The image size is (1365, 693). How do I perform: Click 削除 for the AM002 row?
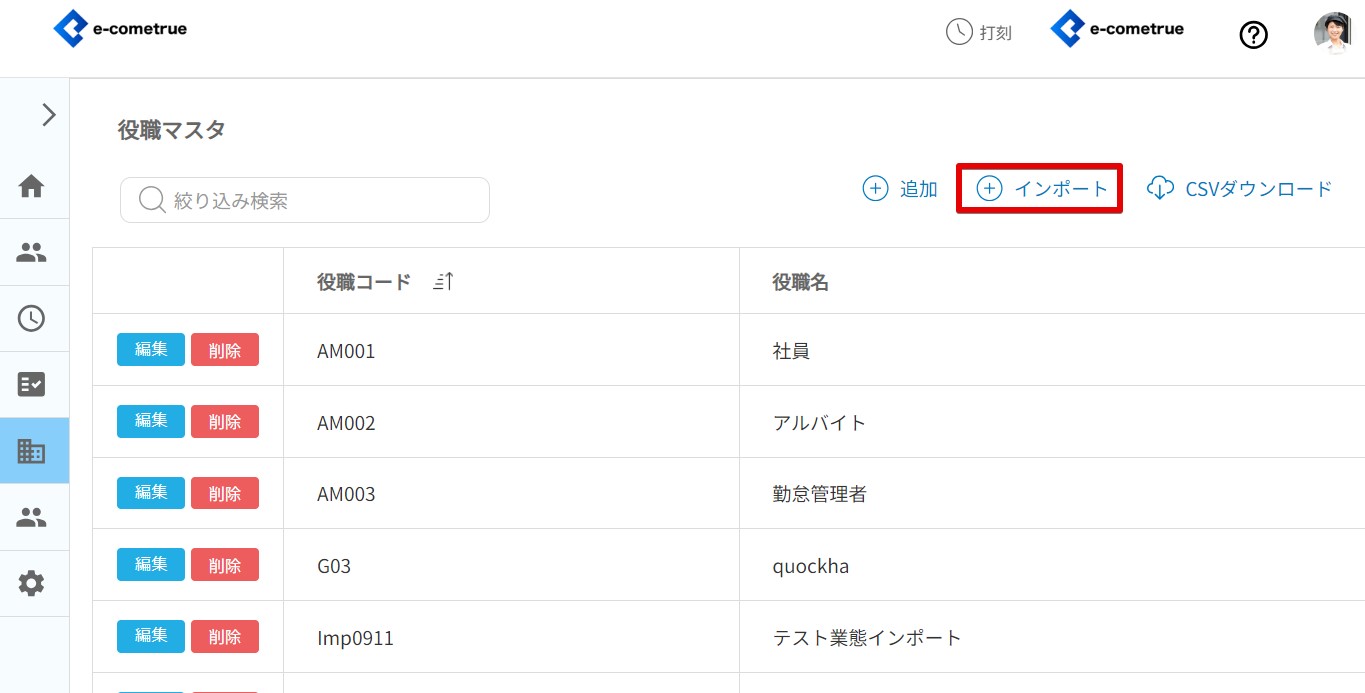tap(225, 422)
